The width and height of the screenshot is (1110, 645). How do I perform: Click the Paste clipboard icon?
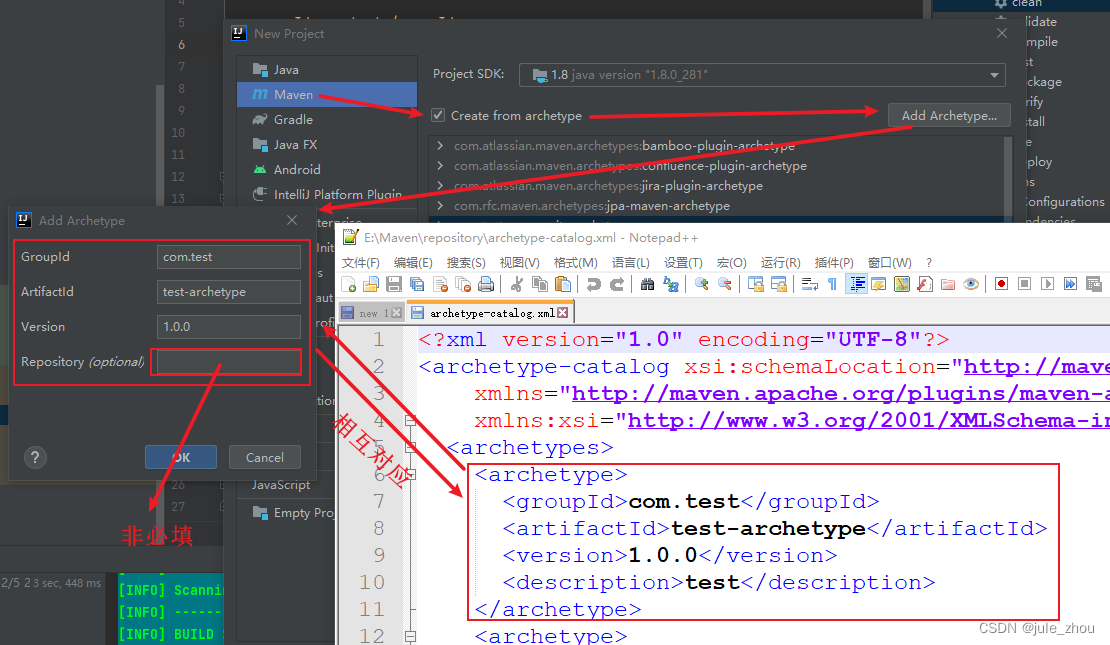tap(563, 285)
